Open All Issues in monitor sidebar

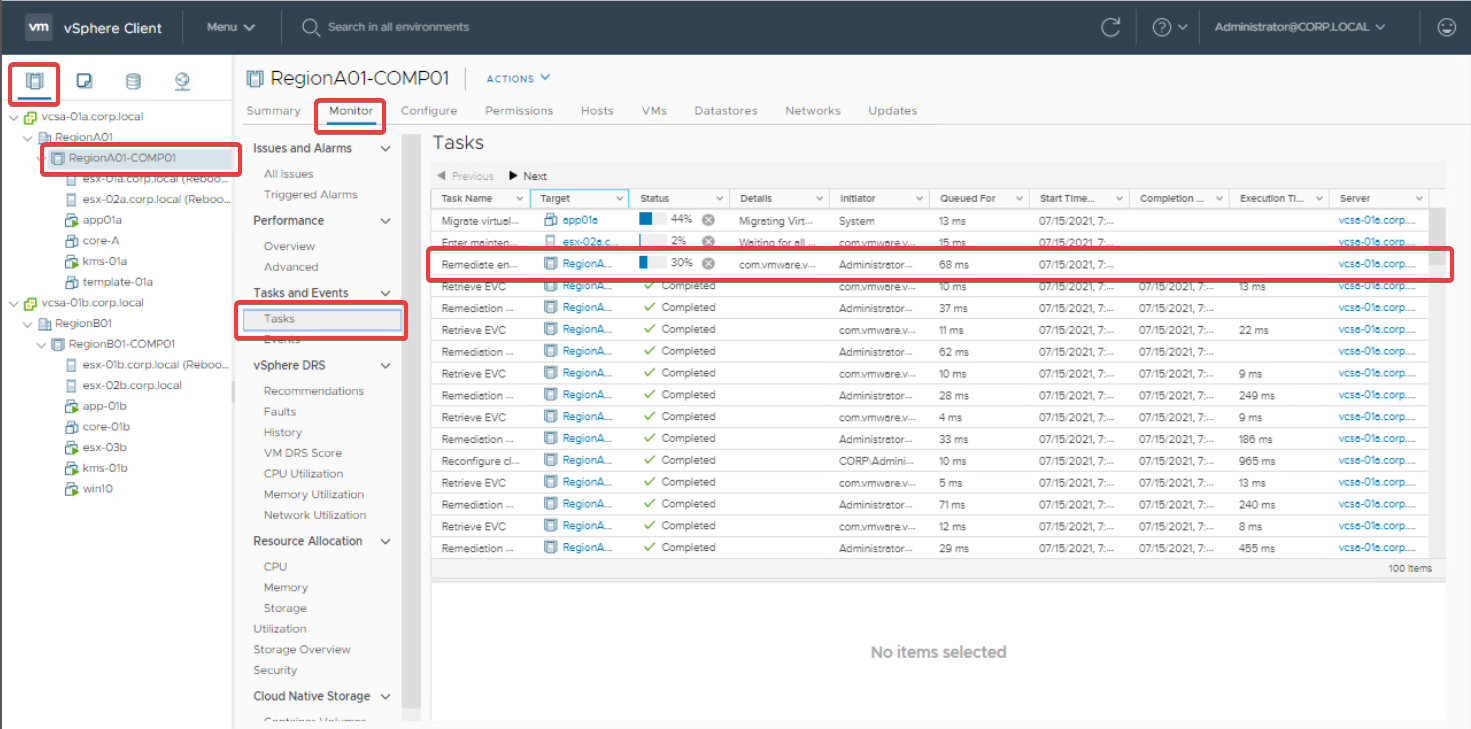tap(288, 174)
